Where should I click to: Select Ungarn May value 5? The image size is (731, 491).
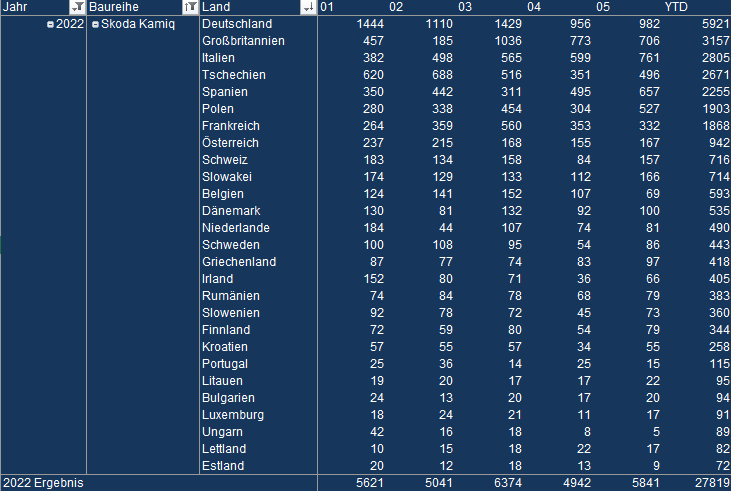(656, 432)
